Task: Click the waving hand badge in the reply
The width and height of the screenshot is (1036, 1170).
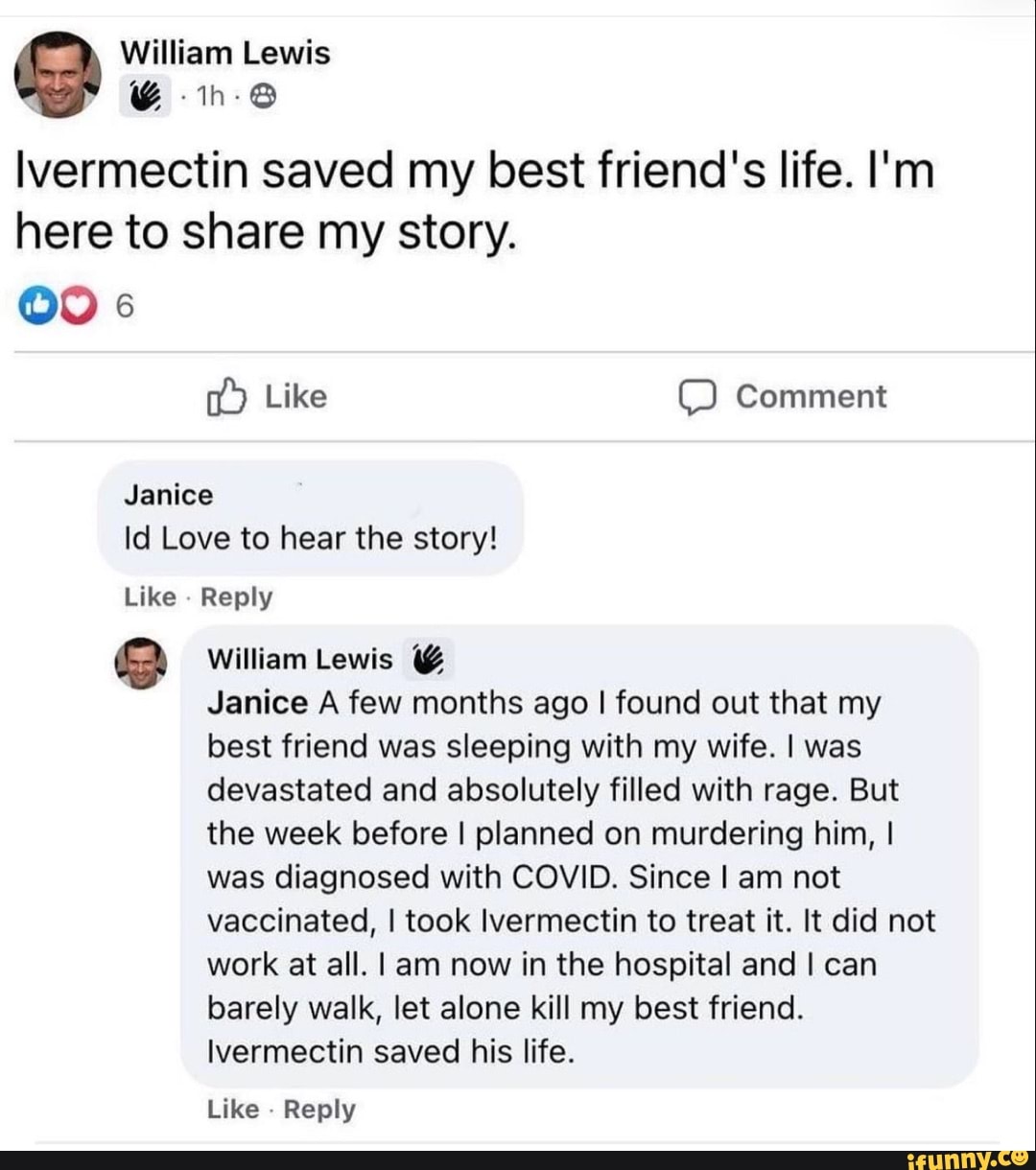Action: (x=429, y=659)
